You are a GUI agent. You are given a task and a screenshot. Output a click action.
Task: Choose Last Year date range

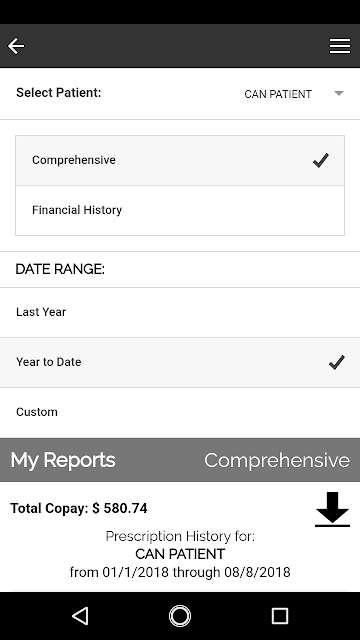[180, 312]
